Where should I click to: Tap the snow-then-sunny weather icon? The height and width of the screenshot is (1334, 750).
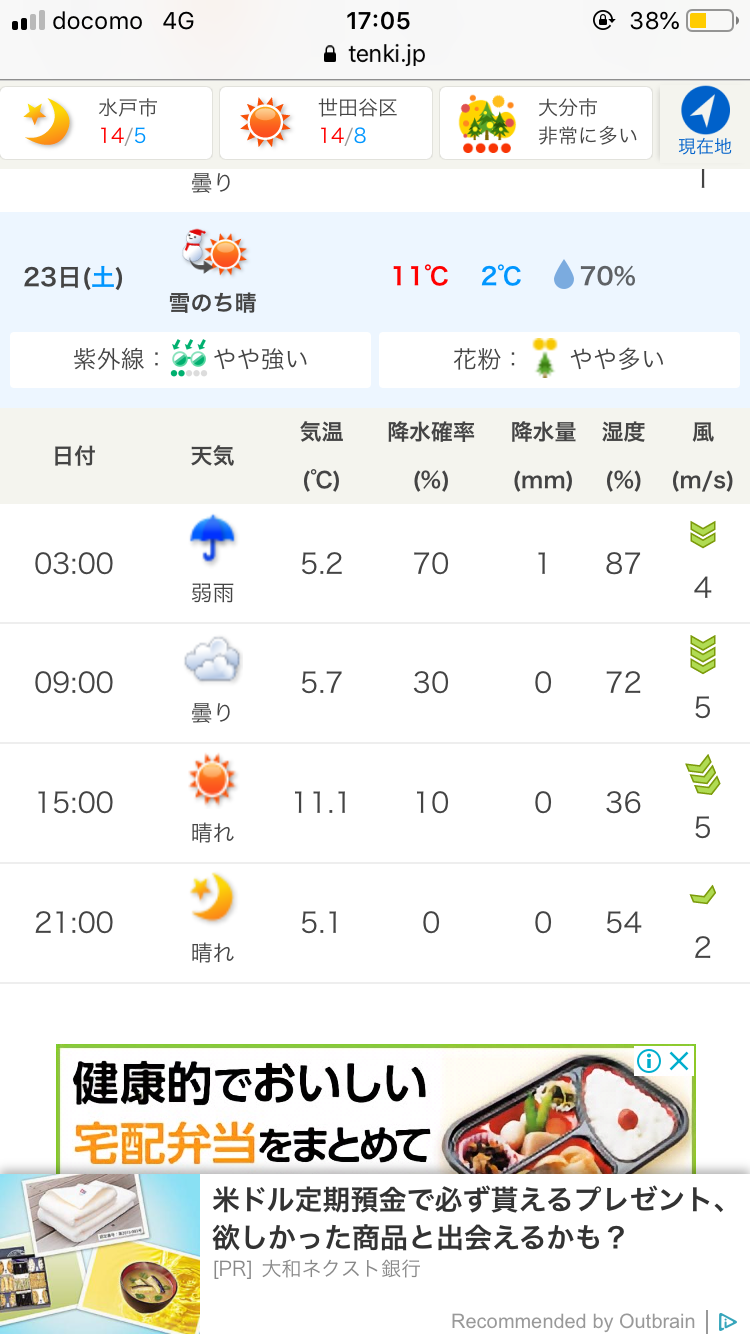[213, 254]
